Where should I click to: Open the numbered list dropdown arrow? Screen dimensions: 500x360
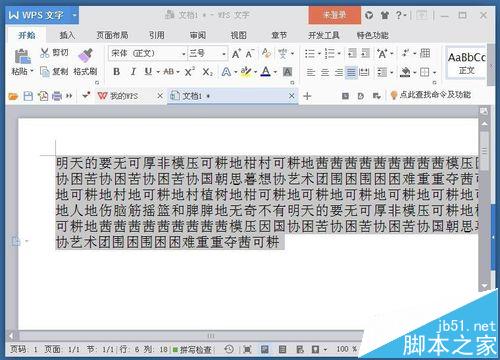tap(339, 53)
